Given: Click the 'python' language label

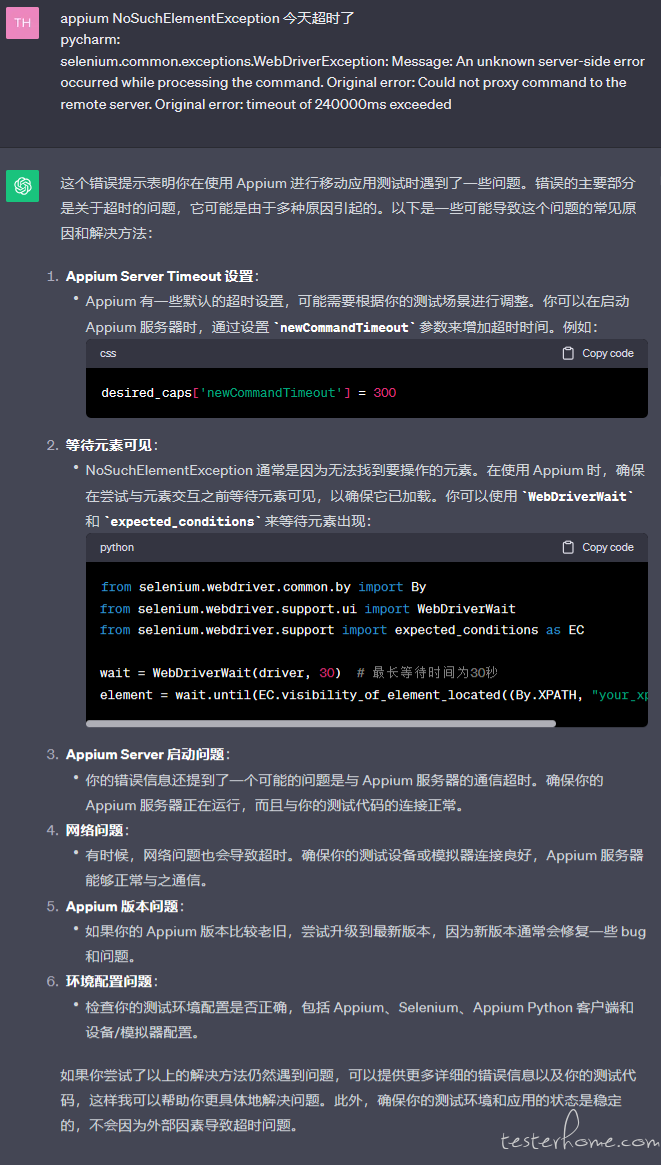Looking at the screenshot, I should (117, 548).
